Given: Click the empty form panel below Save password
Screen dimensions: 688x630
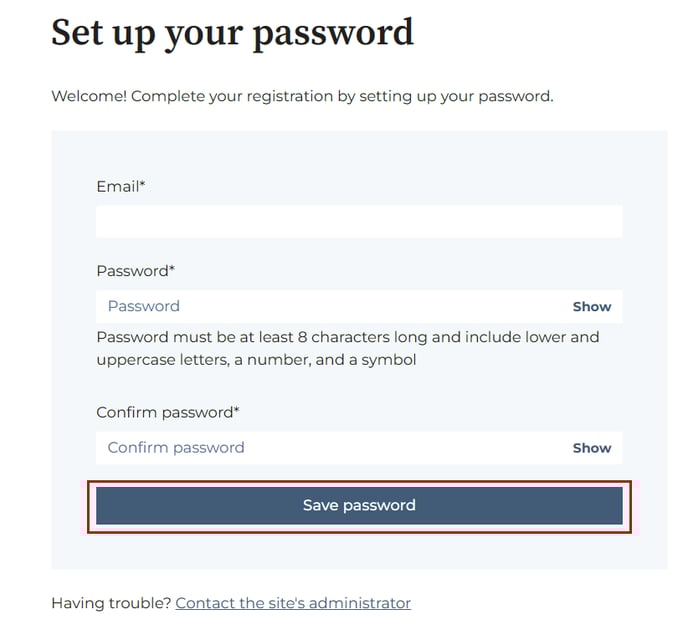Looking at the screenshot, I should (x=359, y=552).
